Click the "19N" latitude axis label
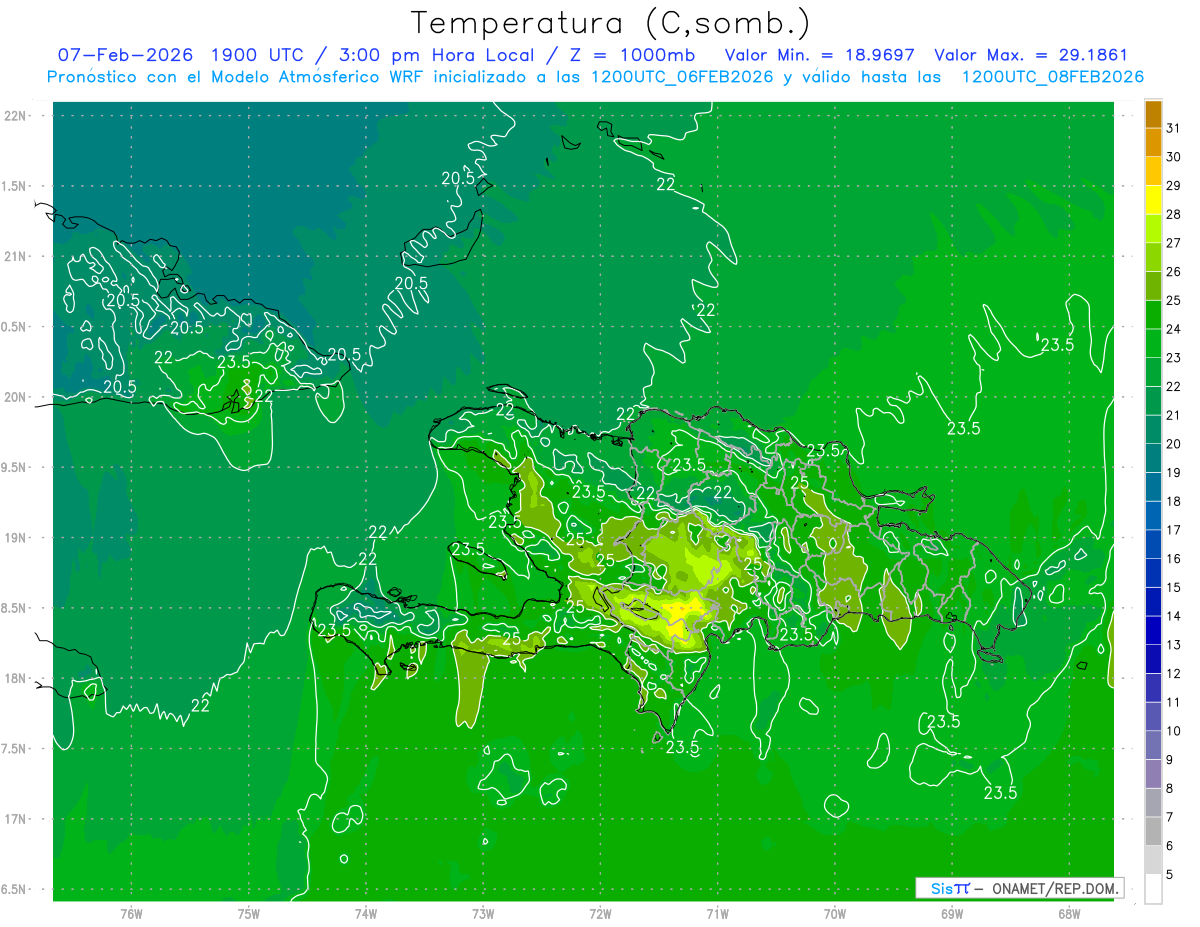1200x927 pixels. pos(16,538)
